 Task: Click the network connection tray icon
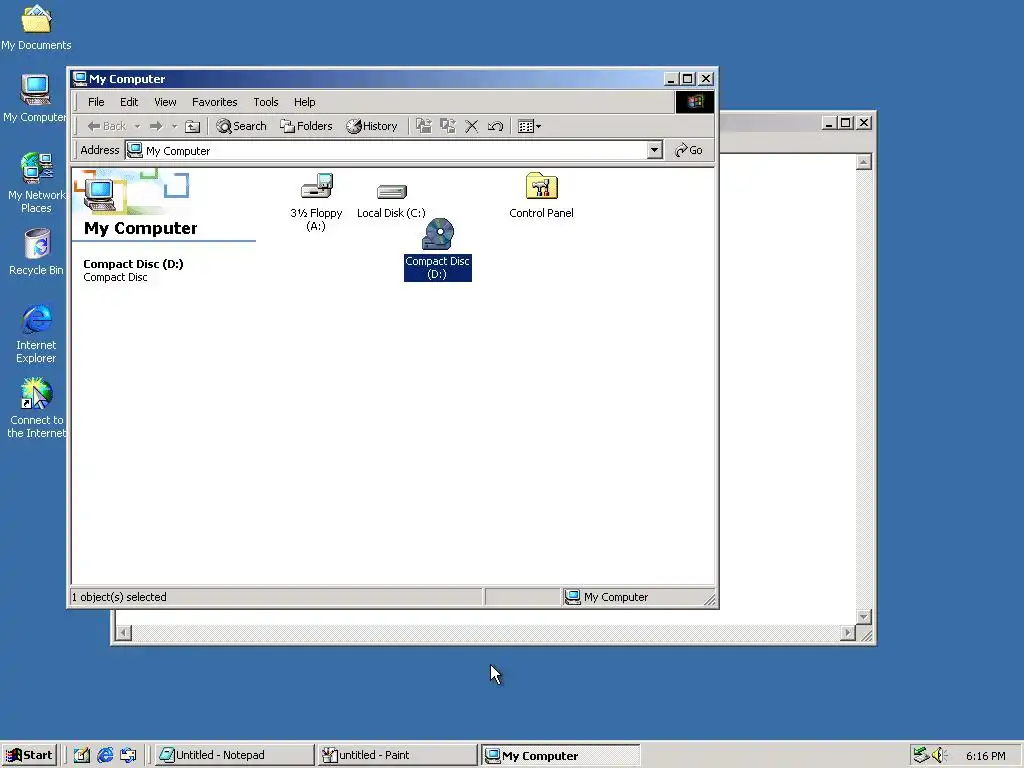pos(921,755)
